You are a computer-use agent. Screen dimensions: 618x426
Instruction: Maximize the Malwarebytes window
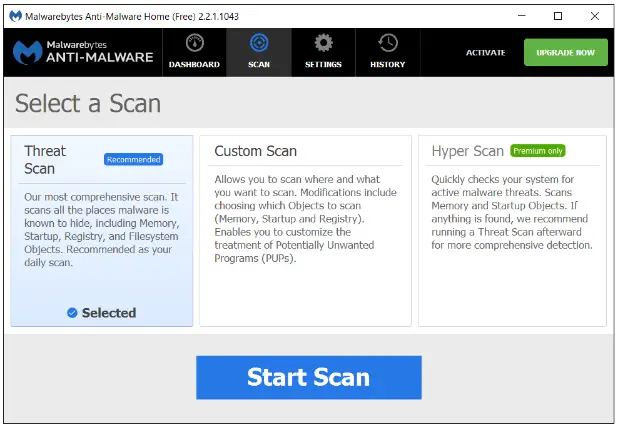pyautogui.click(x=558, y=16)
